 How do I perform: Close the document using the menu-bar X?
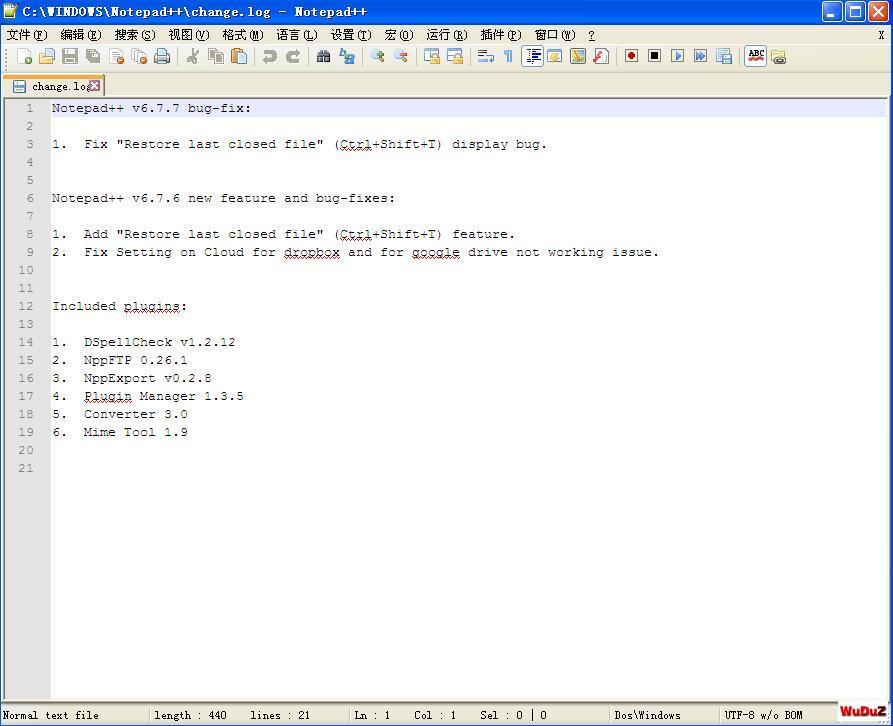click(x=881, y=35)
